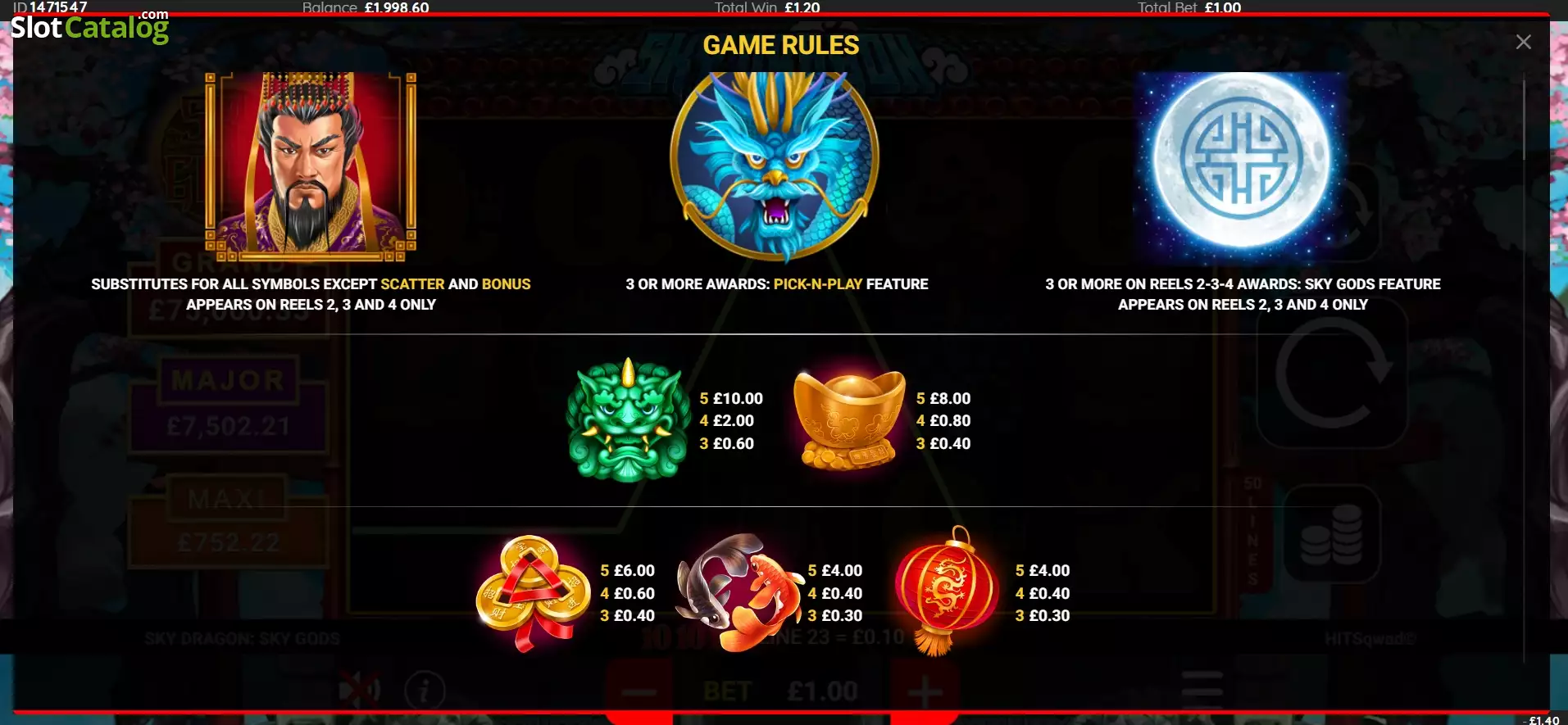The width and height of the screenshot is (1568, 725).
Task: Click the blue dragon scatter symbol
Action: click(x=775, y=166)
